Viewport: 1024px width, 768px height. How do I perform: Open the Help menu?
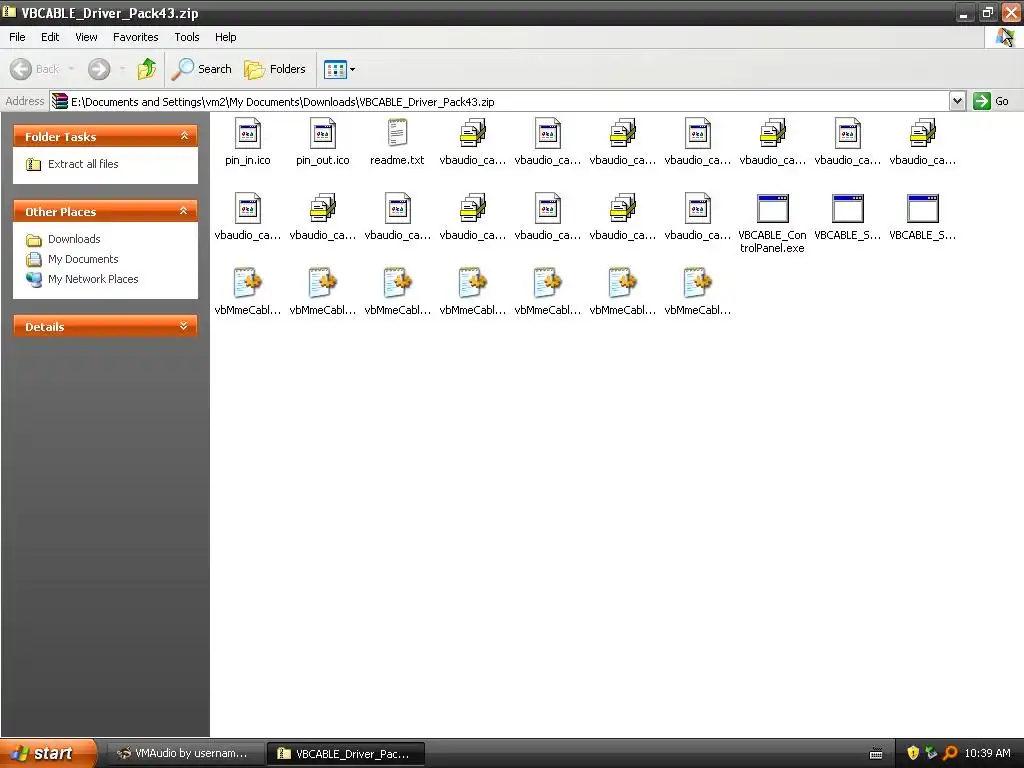(x=225, y=37)
